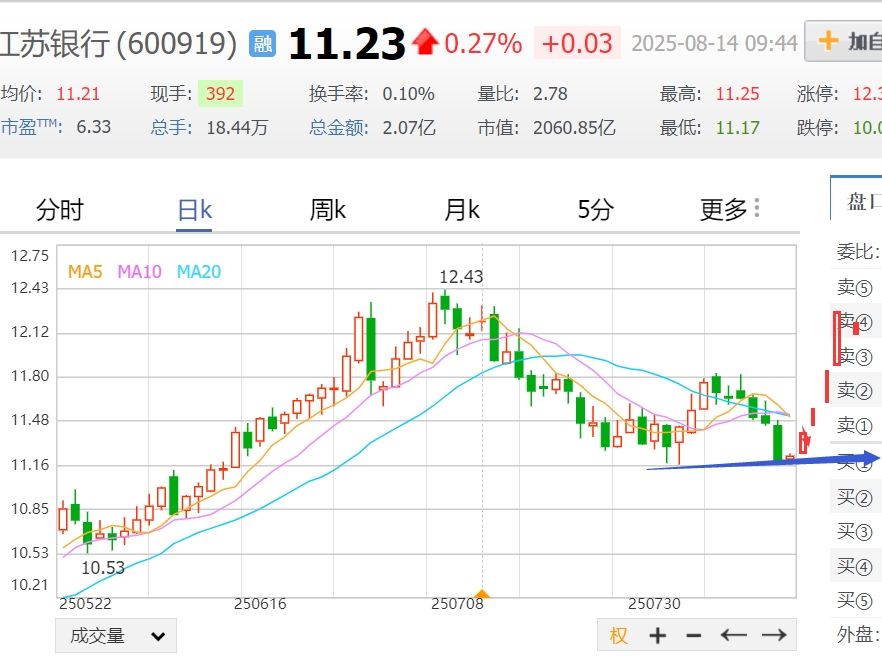Click the blue 融 margin trading badge

[262, 44]
